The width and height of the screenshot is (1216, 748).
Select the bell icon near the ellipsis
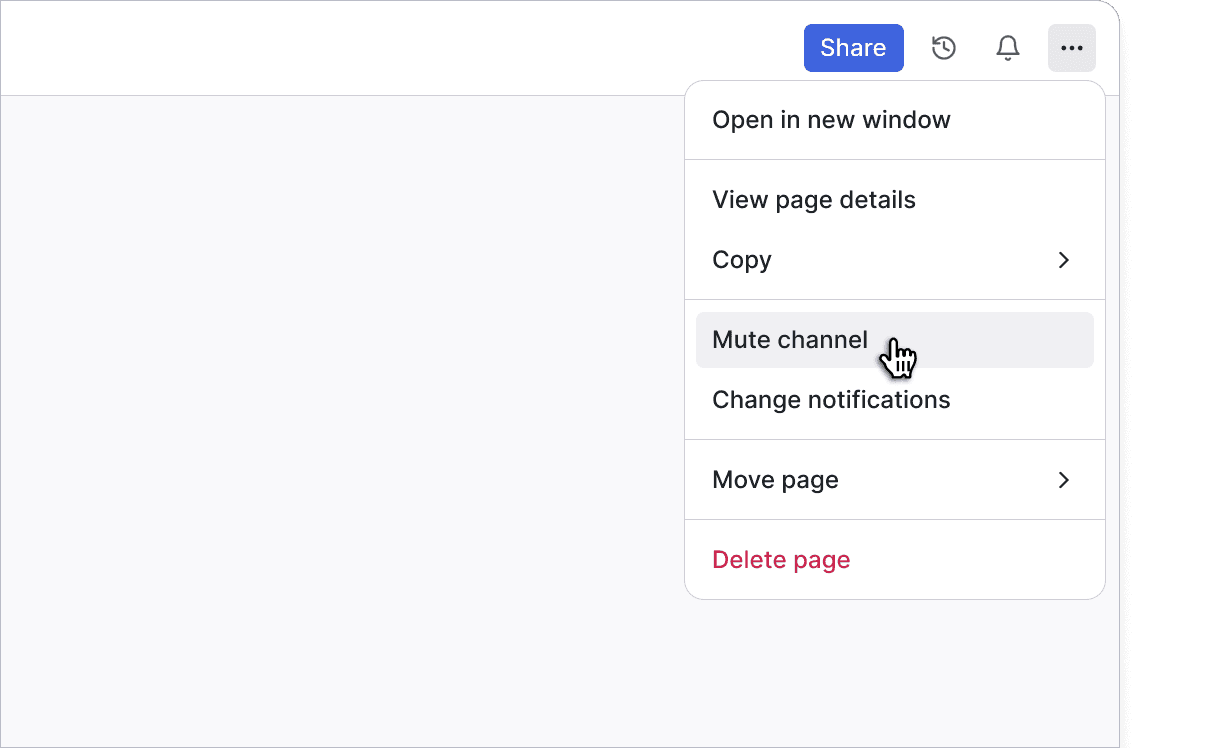1007,47
